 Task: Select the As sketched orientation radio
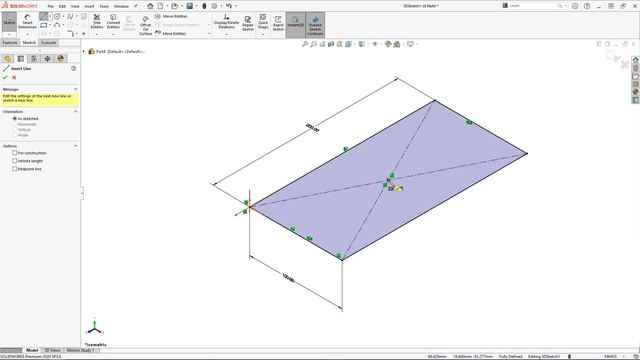click(15, 118)
